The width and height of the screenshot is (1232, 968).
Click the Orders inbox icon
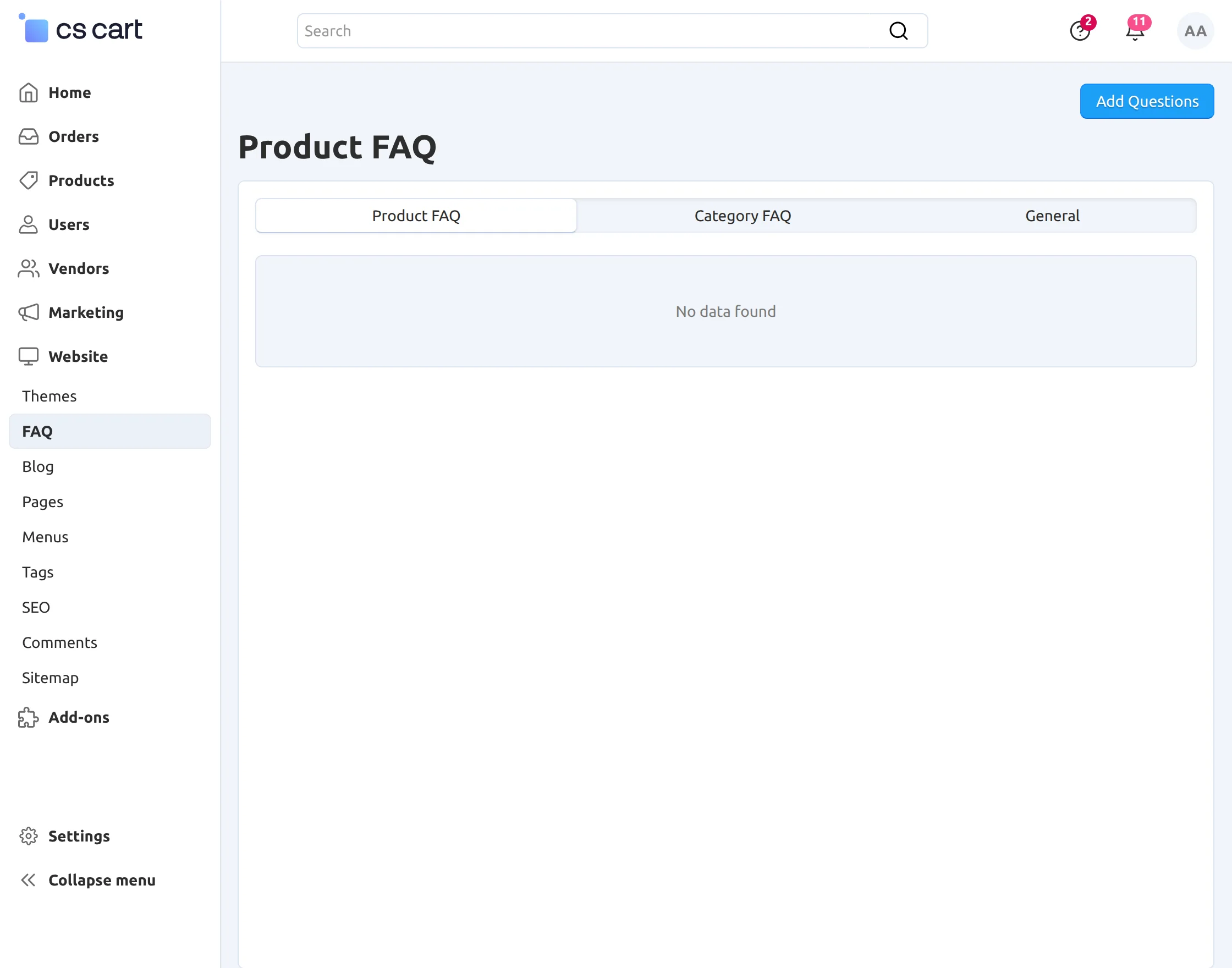pos(29,136)
